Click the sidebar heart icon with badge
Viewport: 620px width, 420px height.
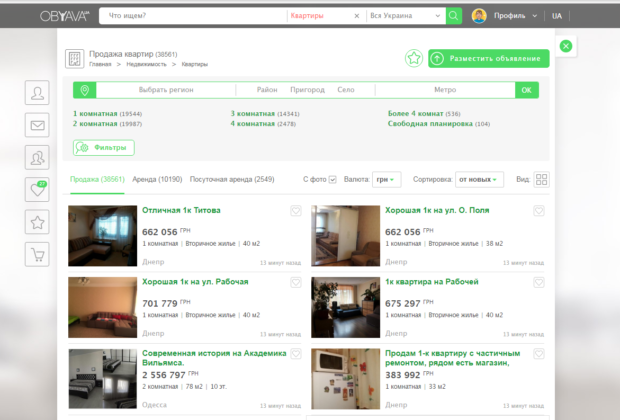pyautogui.click(x=38, y=189)
